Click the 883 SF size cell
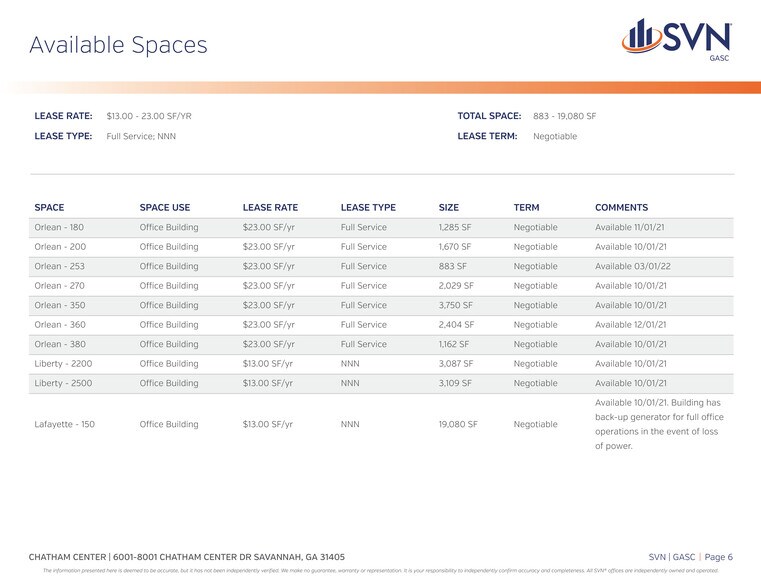This screenshot has width=761, height=588. click(452, 266)
